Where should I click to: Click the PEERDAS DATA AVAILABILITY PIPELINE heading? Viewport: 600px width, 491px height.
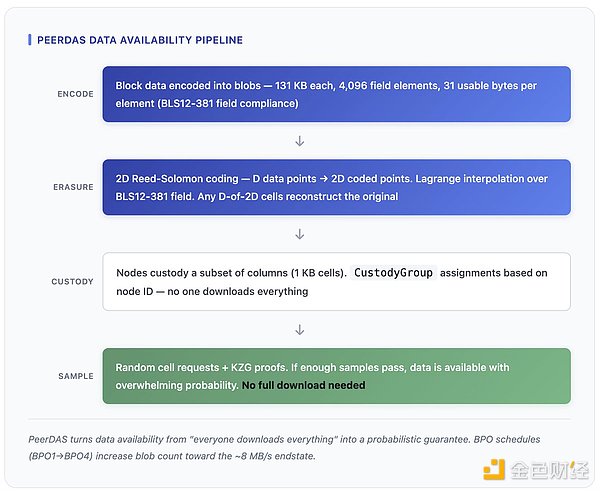(x=139, y=40)
